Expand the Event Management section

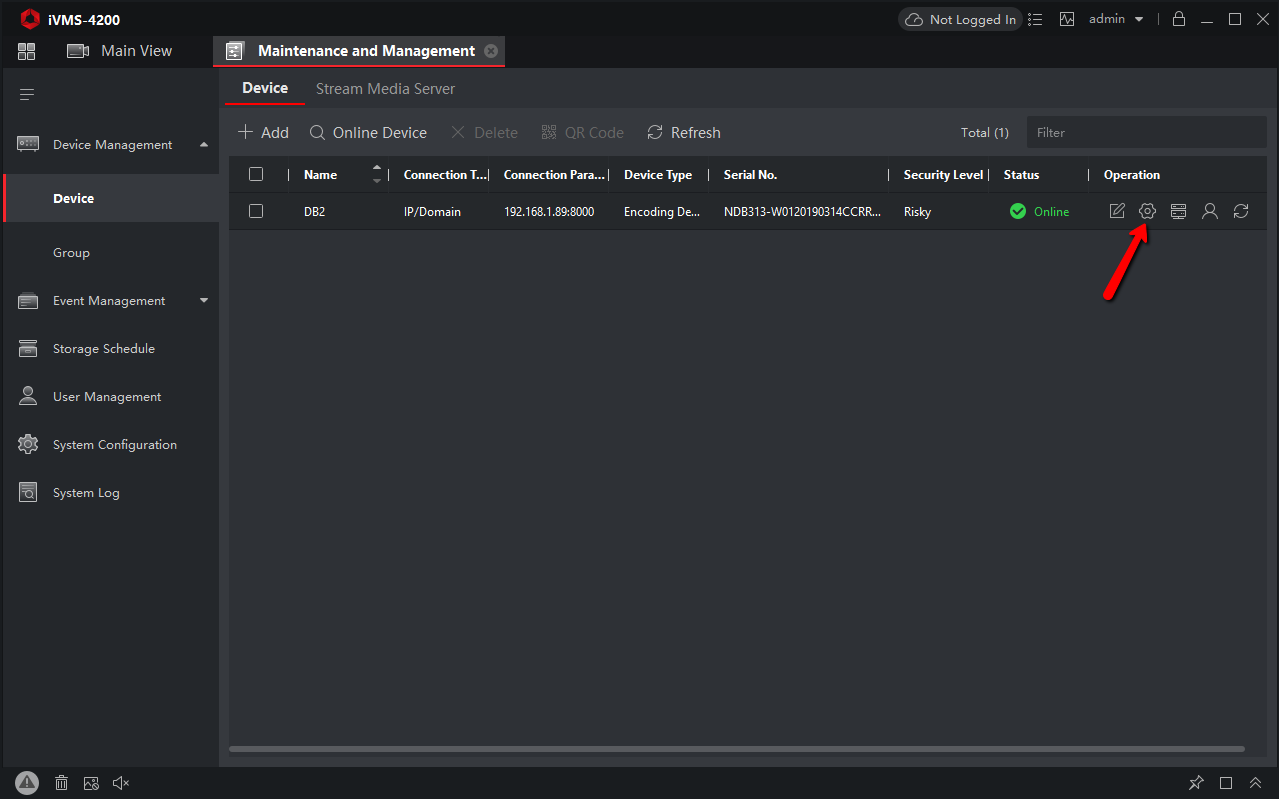coord(204,301)
